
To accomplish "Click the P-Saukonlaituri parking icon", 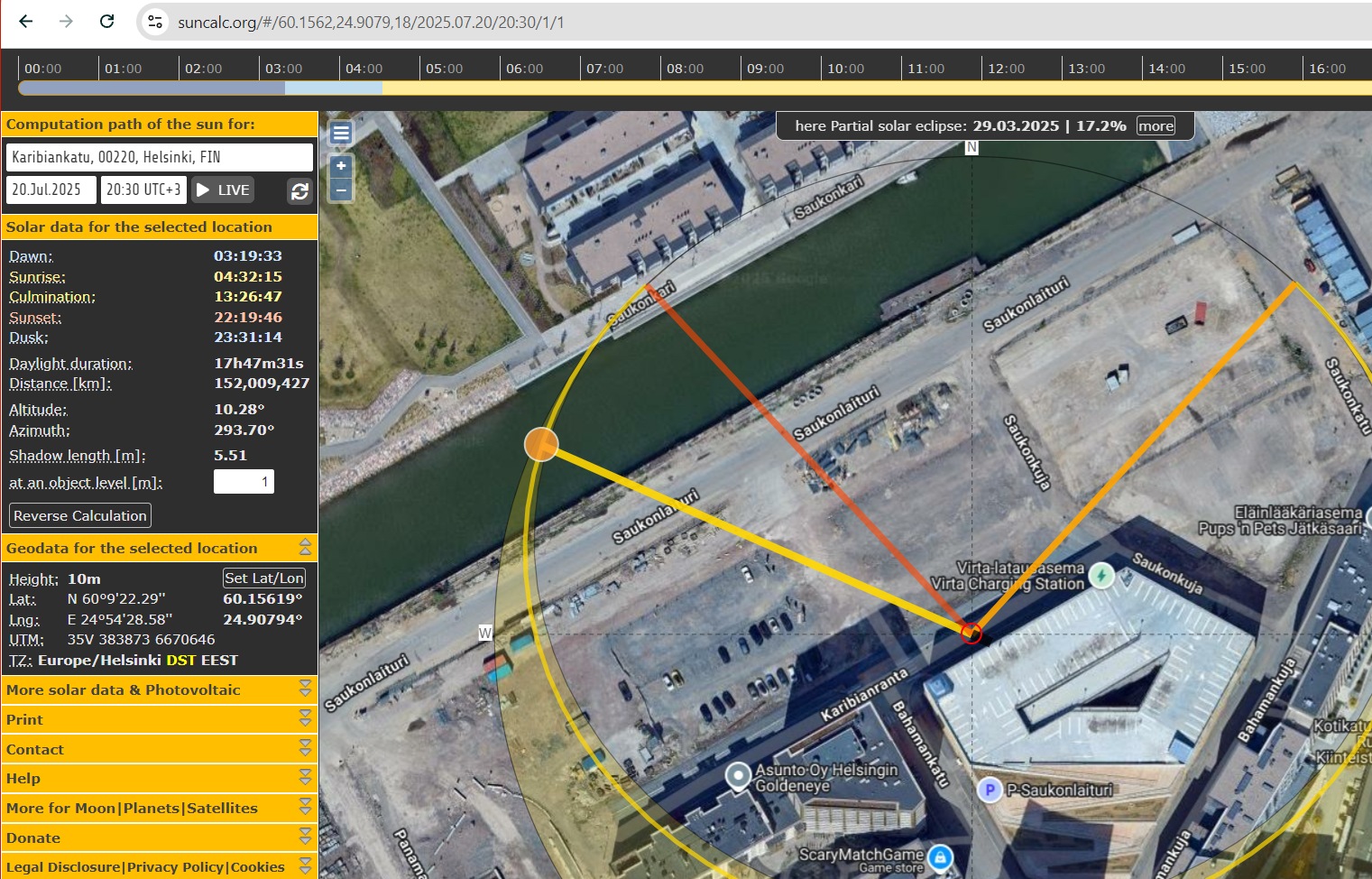I will point(990,791).
